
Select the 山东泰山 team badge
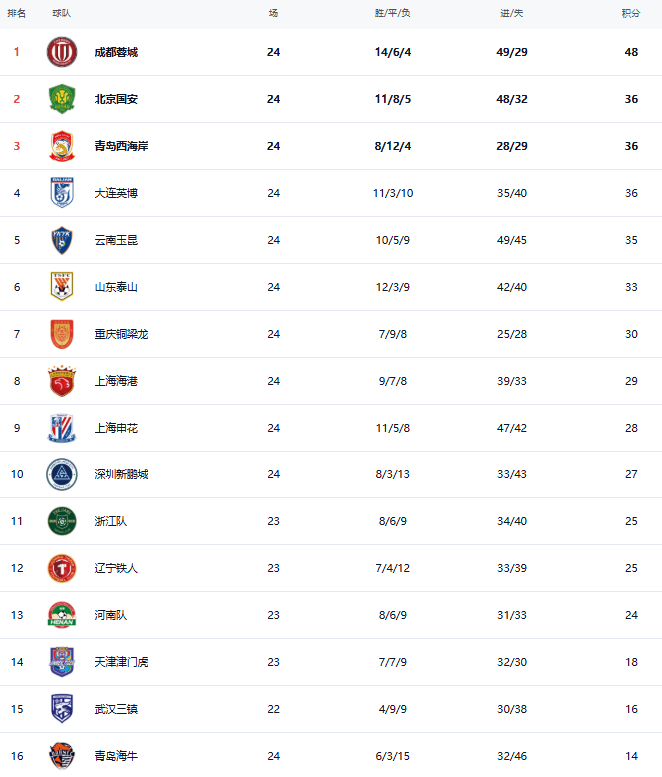tap(62, 286)
